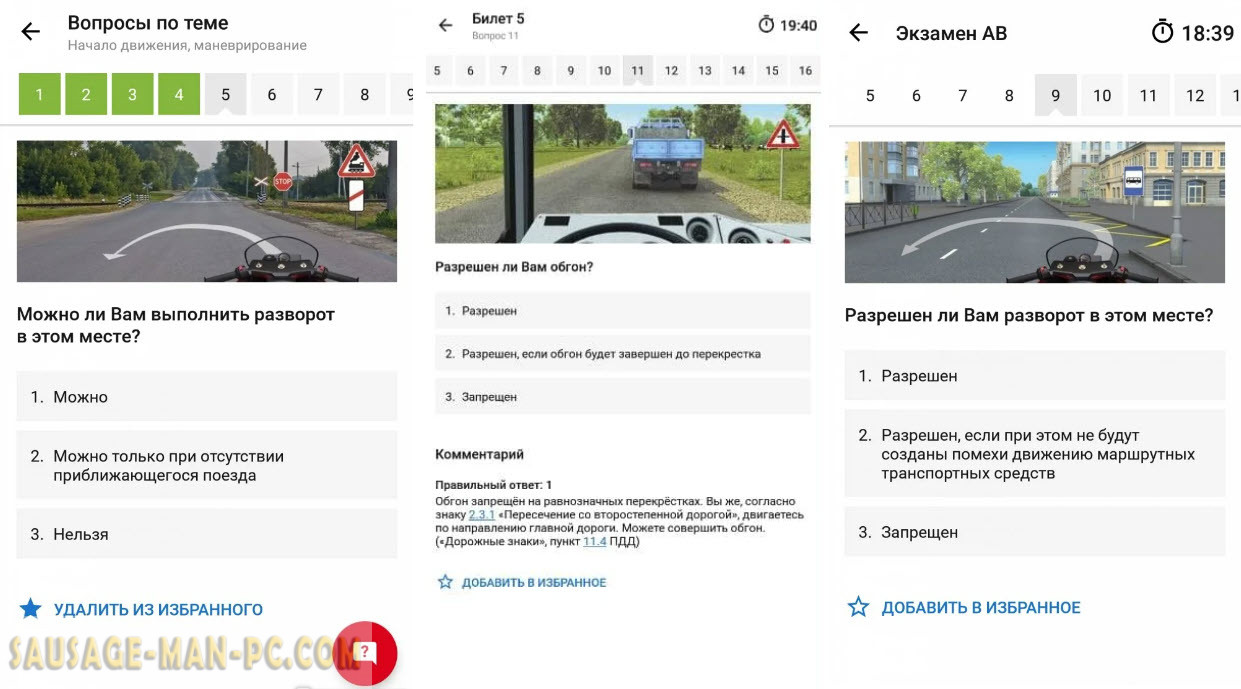This screenshot has width=1241, height=689.
Task: Pick 'Разрешен, если обгон будет завершен до перекрестка'
Action: pyautogui.click(x=622, y=354)
